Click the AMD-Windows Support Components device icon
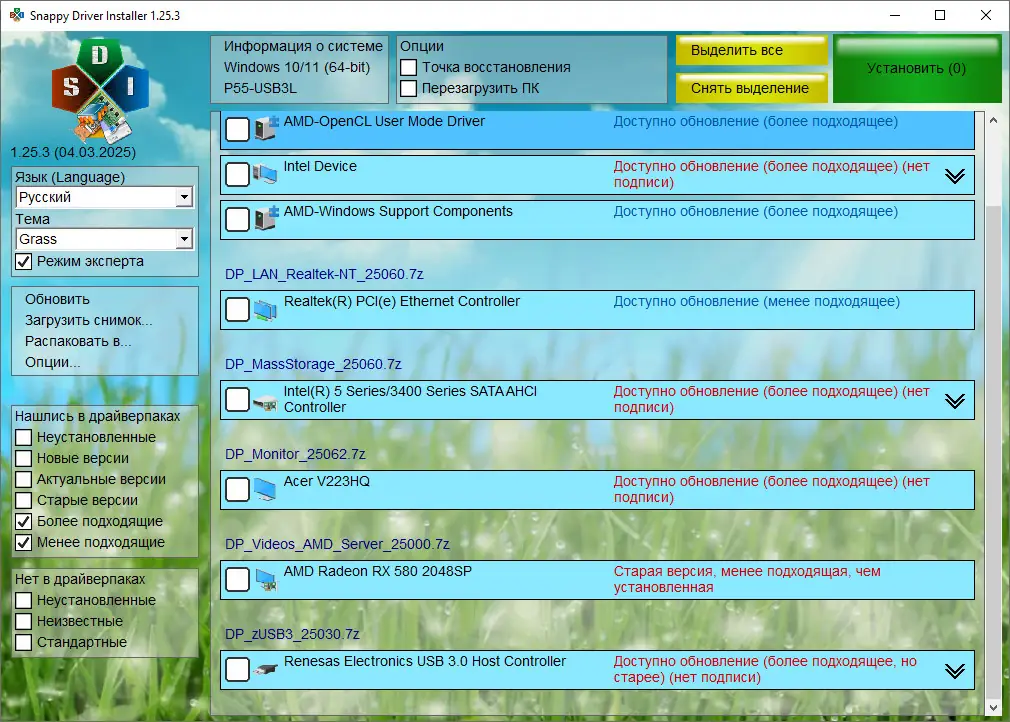The height and width of the screenshot is (722, 1010). click(x=264, y=219)
